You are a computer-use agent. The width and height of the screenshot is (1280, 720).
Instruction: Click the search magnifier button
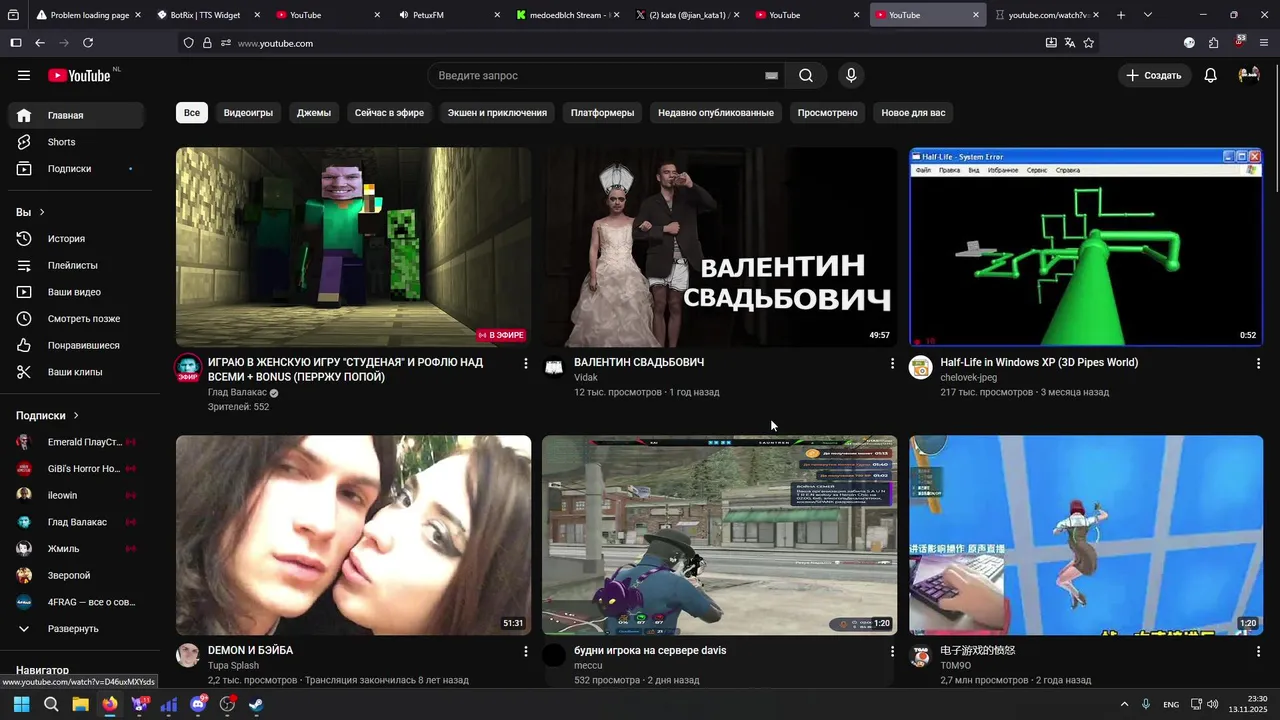(806, 75)
